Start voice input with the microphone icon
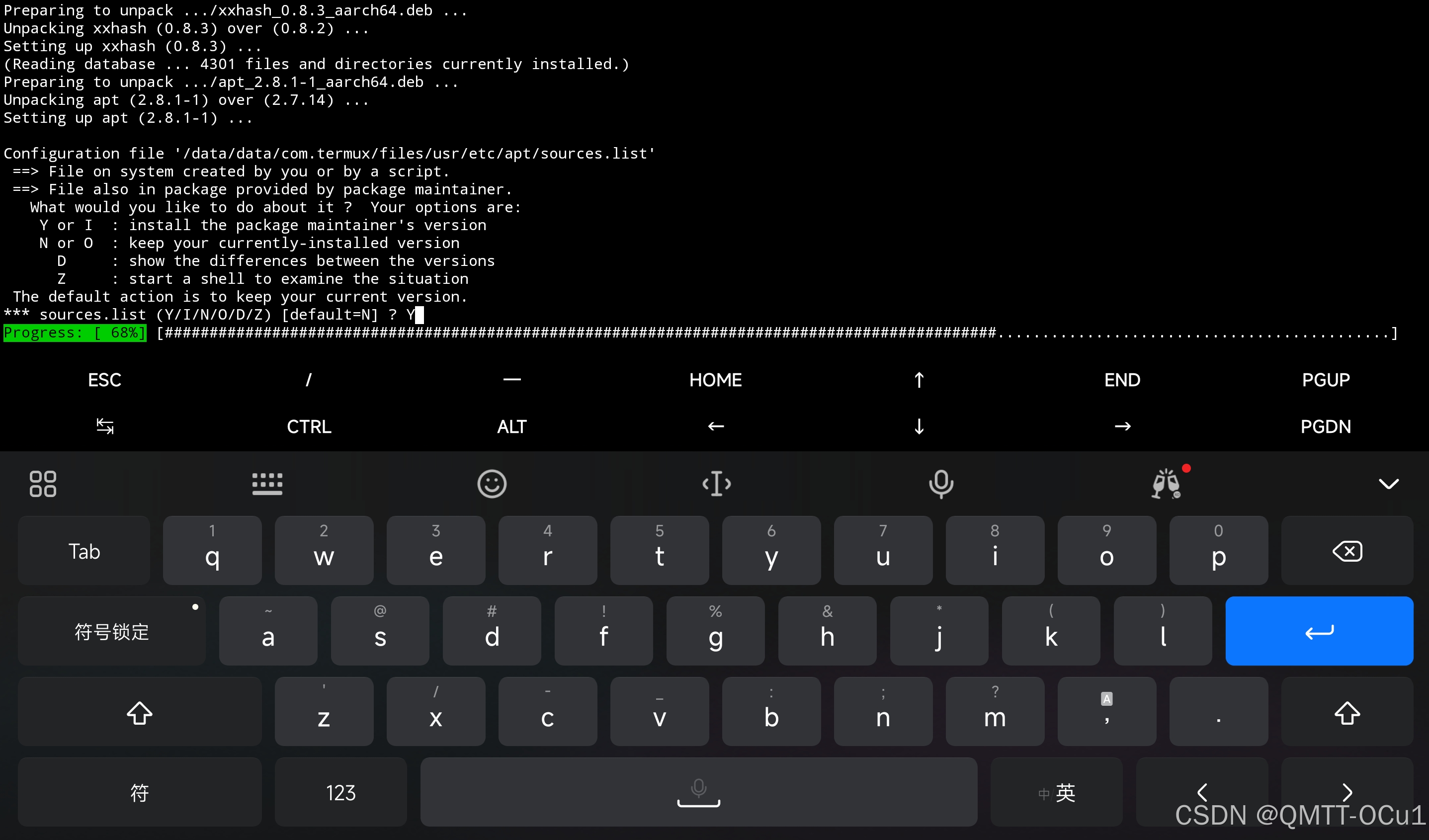The image size is (1429, 840). pos(941,484)
